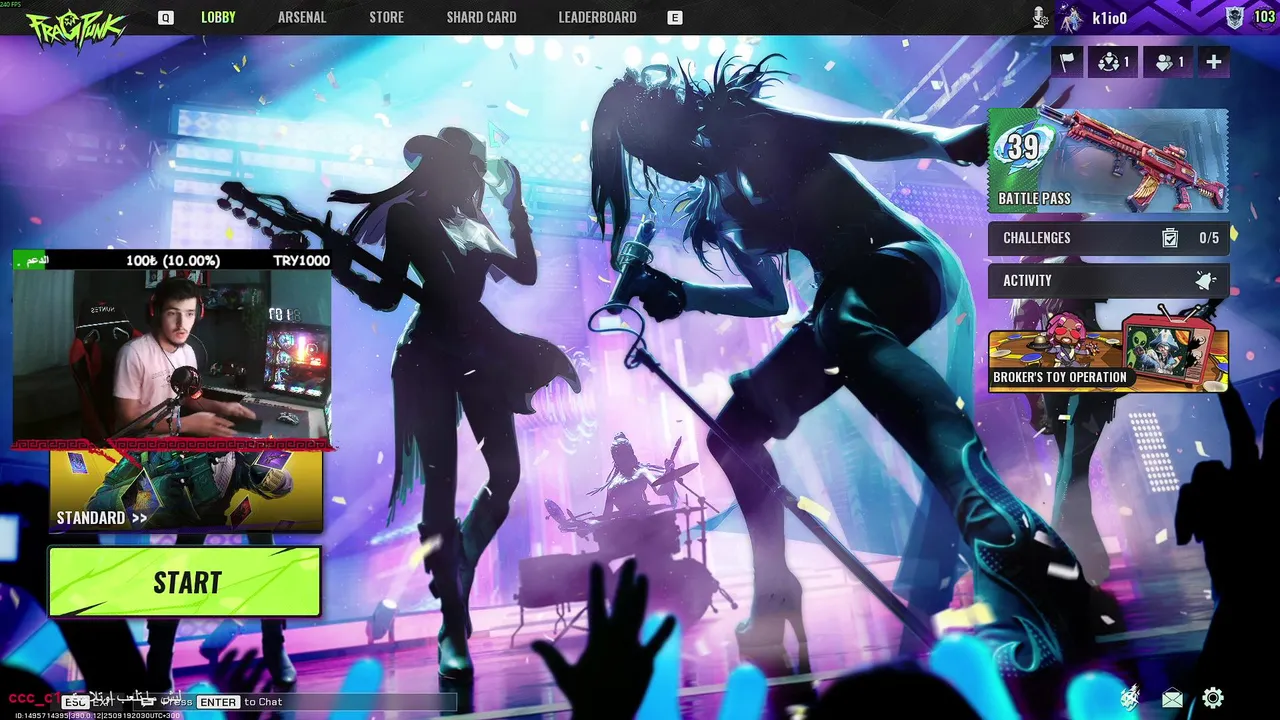Click the FragPunk logo
Viewport: 1280px width, 720px height.
pos(76,28)
